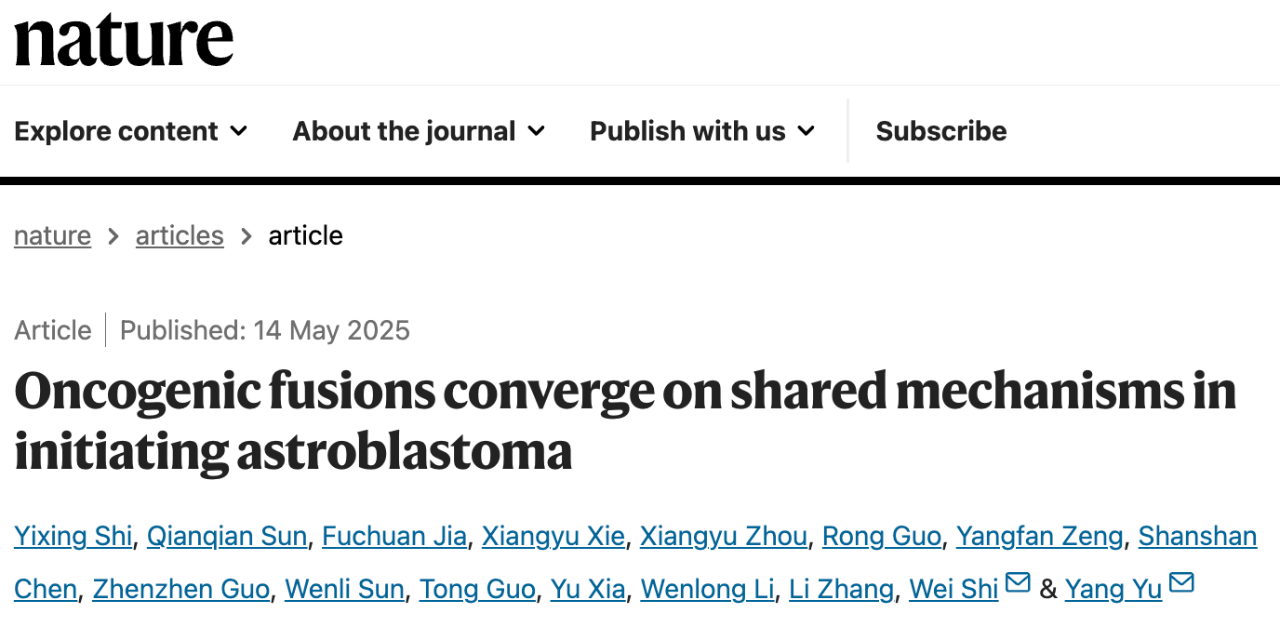Click the Wenlong Li author link
This screenshot has width=1280, height=625.
(x=707, y=589)
